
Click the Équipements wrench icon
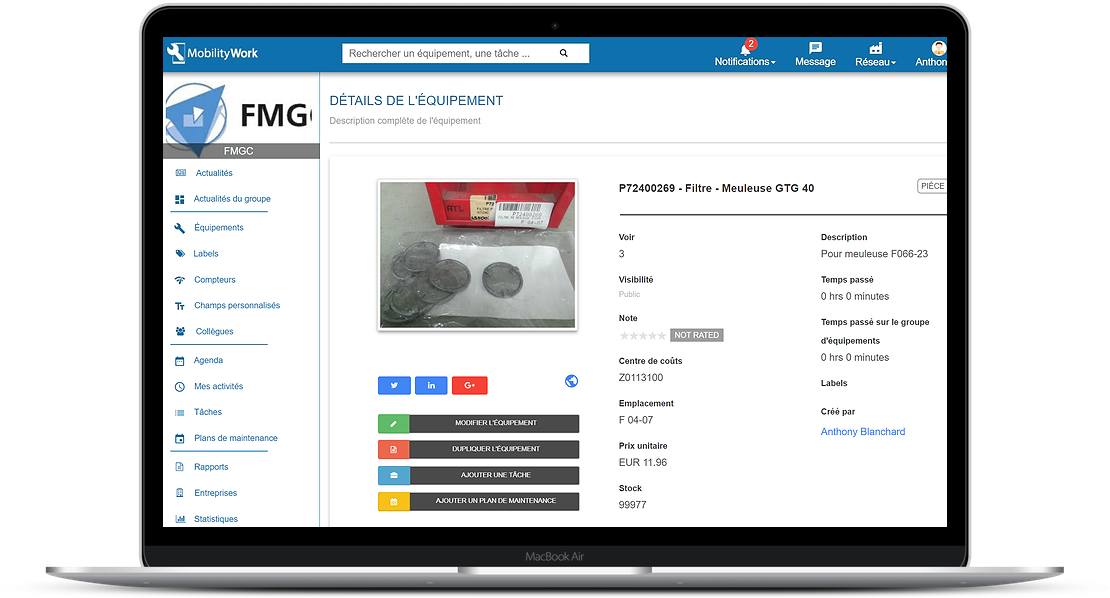(x=180, y=228)
